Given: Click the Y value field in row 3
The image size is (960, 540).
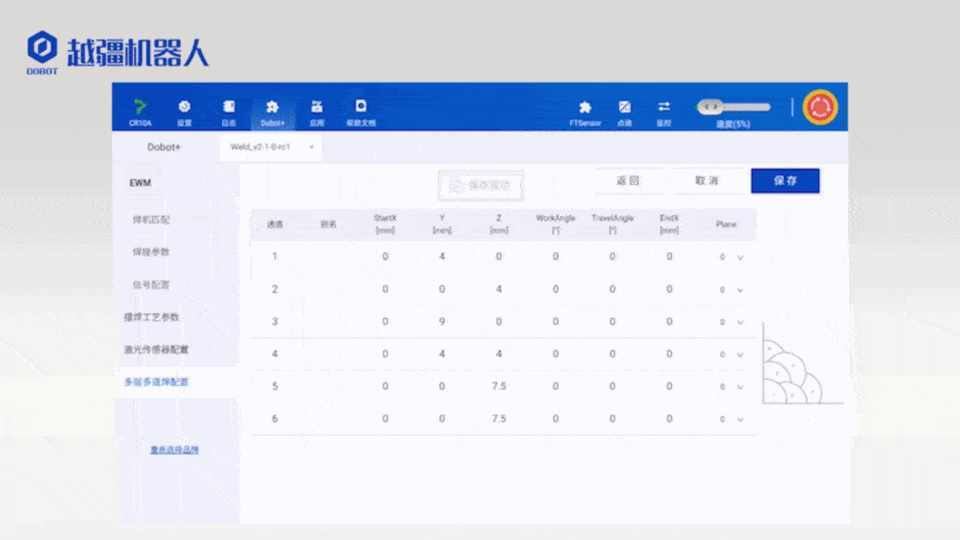Looking at the screenshot, I should pos(442,322).
